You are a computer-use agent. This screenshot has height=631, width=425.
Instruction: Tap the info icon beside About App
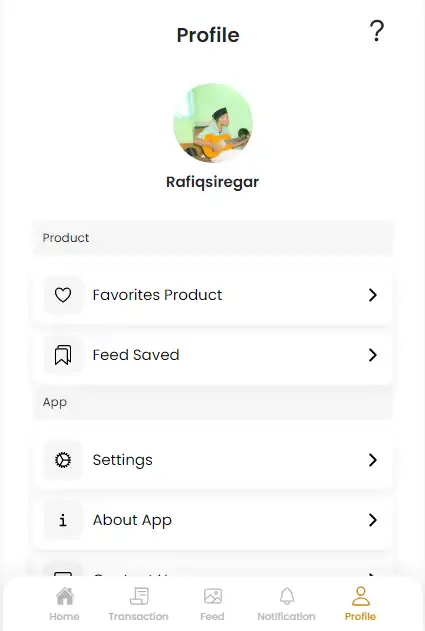(63, 520)
